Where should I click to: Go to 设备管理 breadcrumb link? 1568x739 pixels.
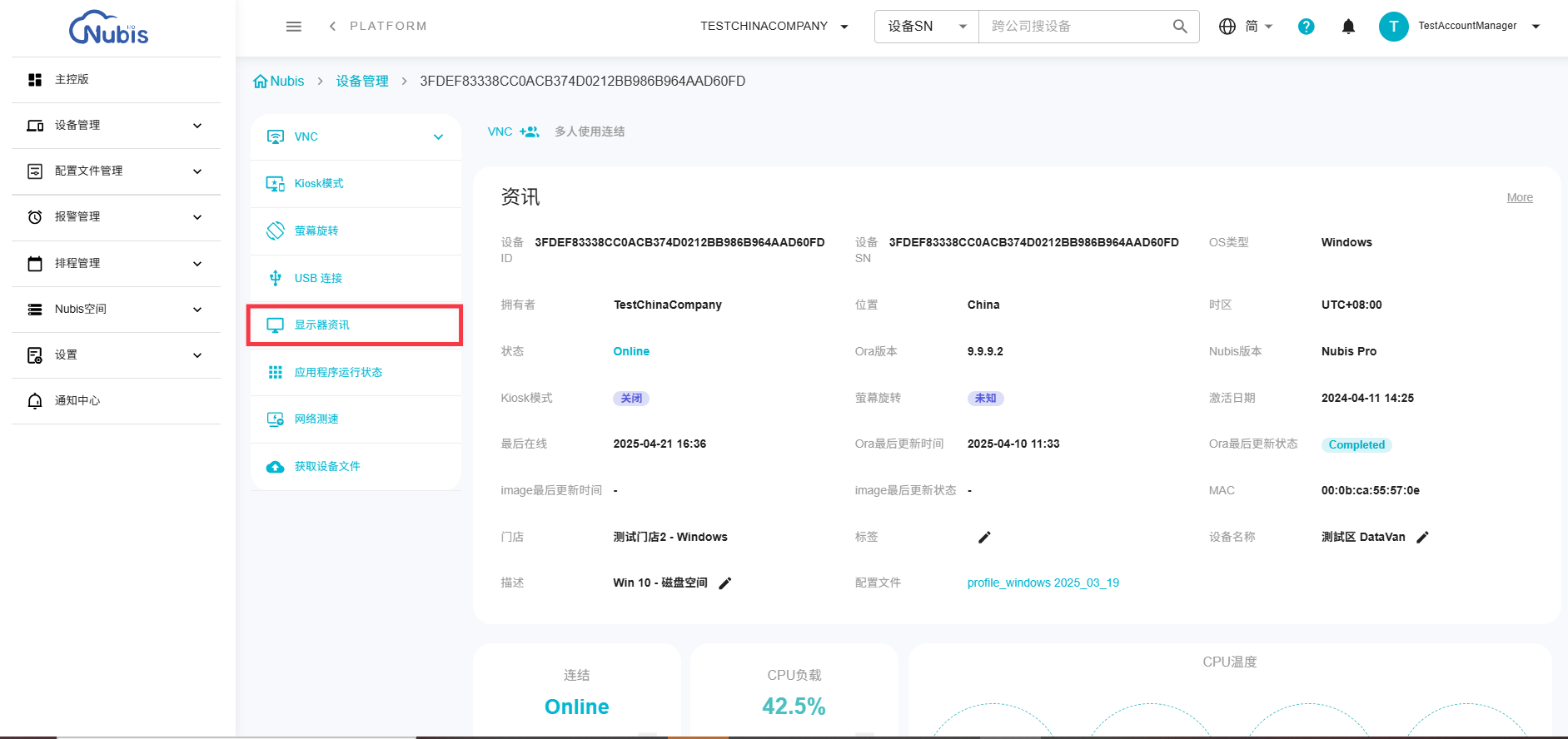coord(362,81)
